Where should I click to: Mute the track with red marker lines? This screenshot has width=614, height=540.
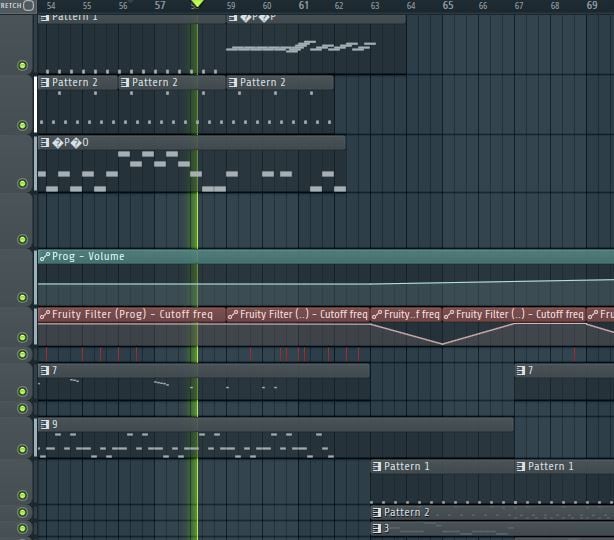(x=22, y=354)
